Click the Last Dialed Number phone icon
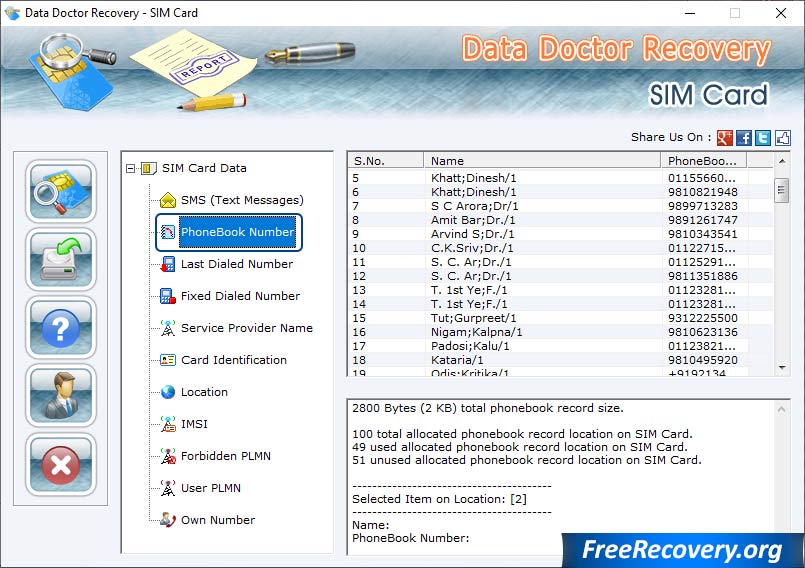805x568 pixels. tap(168, 264)
